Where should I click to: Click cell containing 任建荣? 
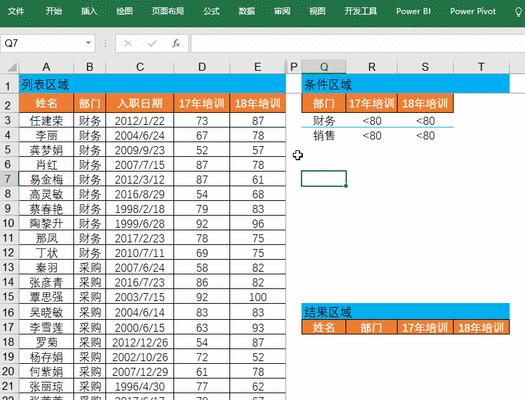point(46,121)
